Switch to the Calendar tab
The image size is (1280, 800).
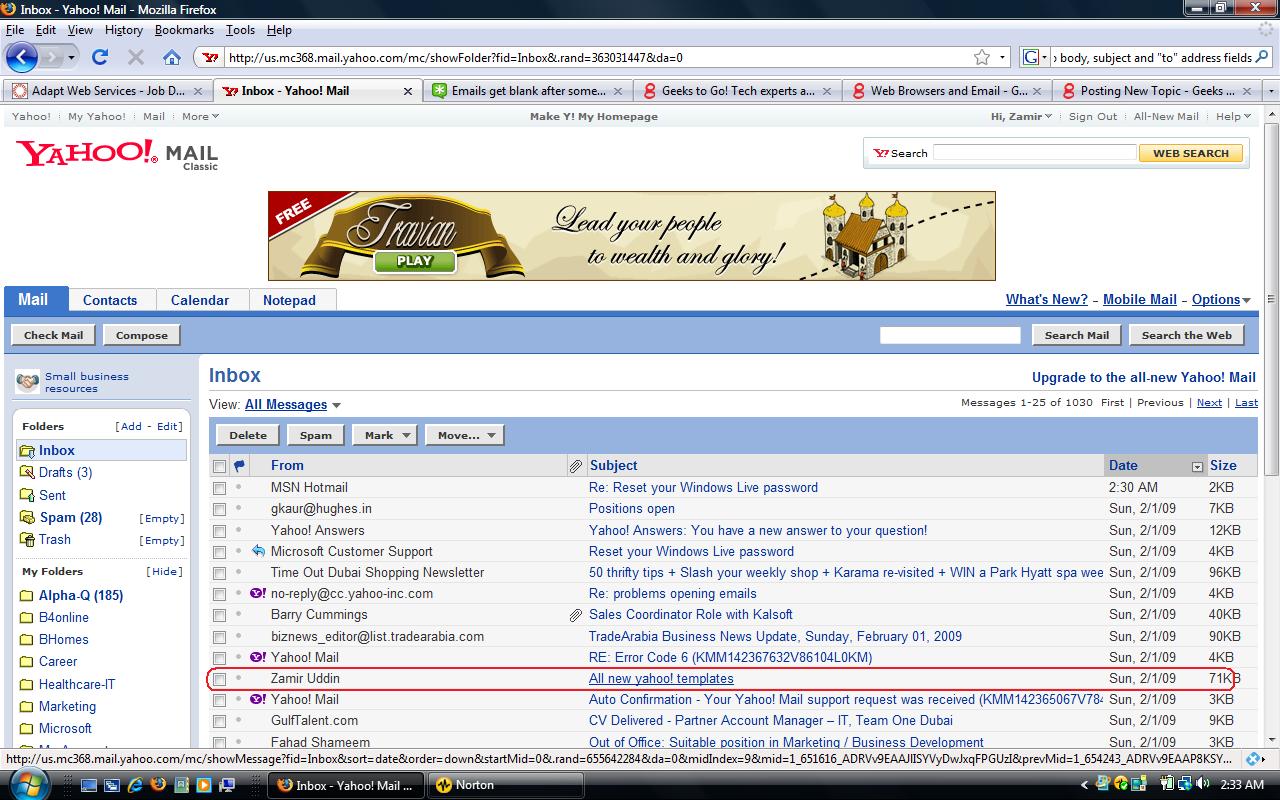[x=200, y=300]
